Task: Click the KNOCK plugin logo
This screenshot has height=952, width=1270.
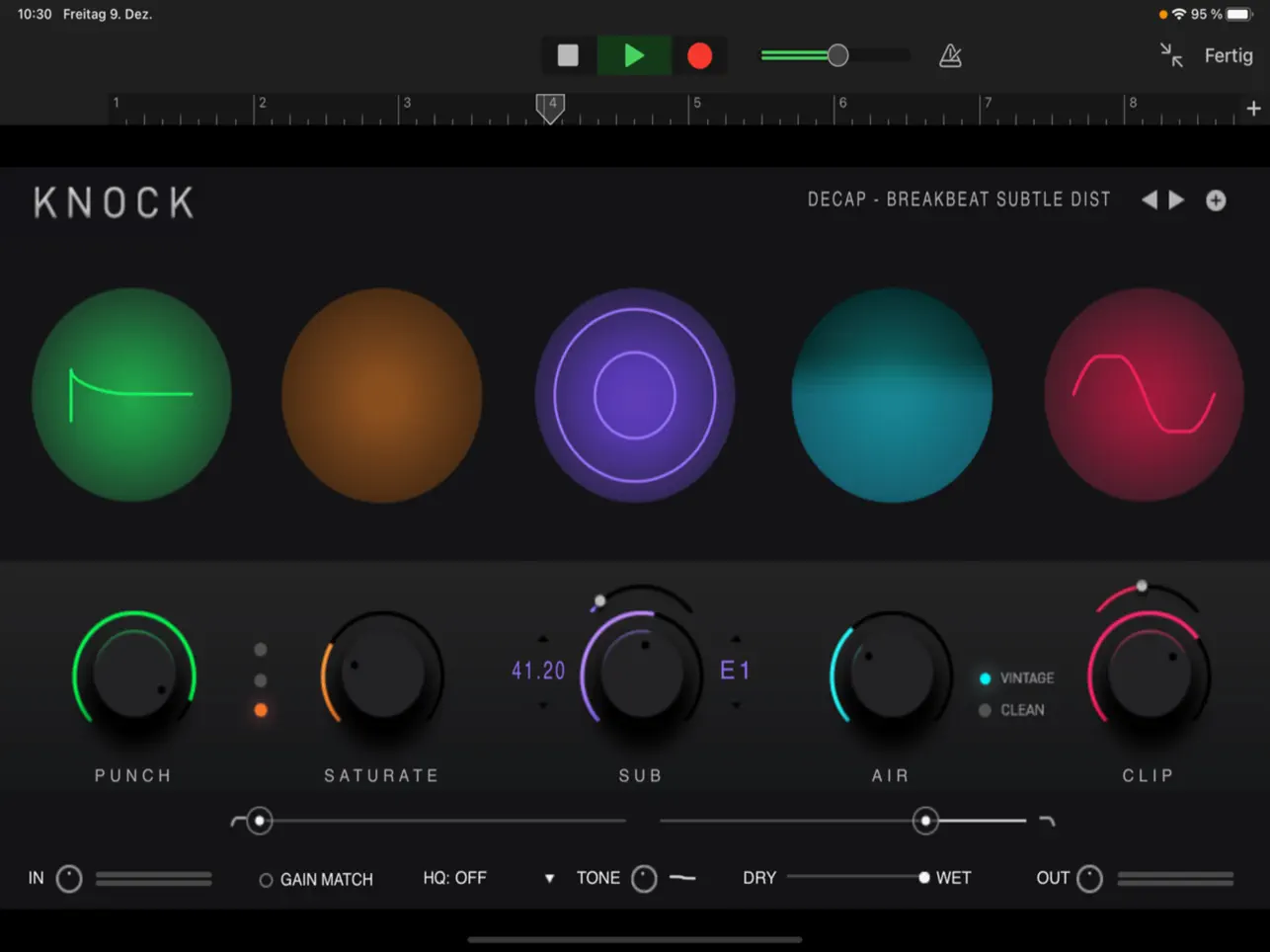Action: coord(115,202)
